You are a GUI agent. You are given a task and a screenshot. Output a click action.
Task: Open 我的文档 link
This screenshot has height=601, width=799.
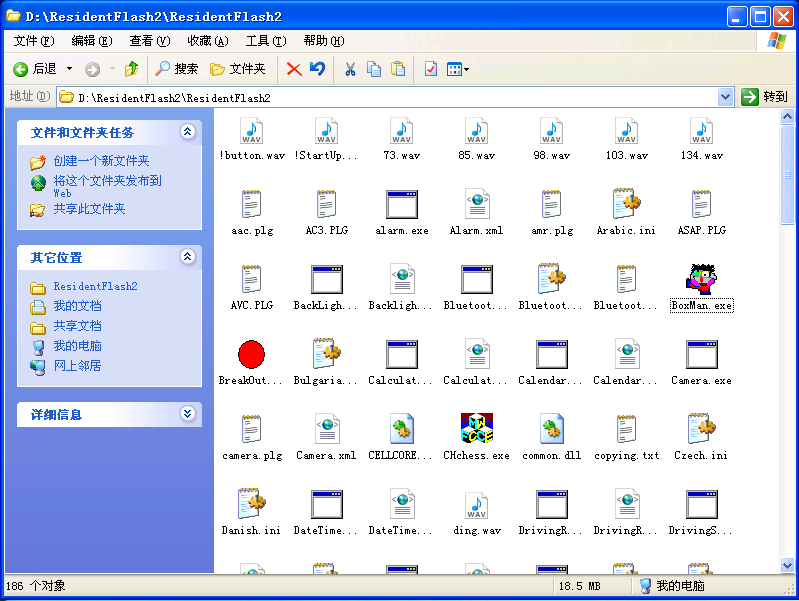(77, 306)
